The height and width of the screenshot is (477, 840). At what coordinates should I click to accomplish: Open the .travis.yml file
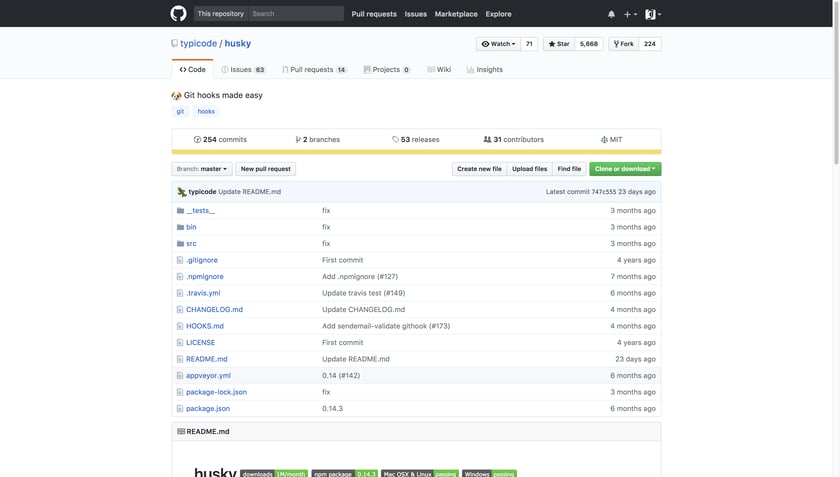click(x=203, y=293)
